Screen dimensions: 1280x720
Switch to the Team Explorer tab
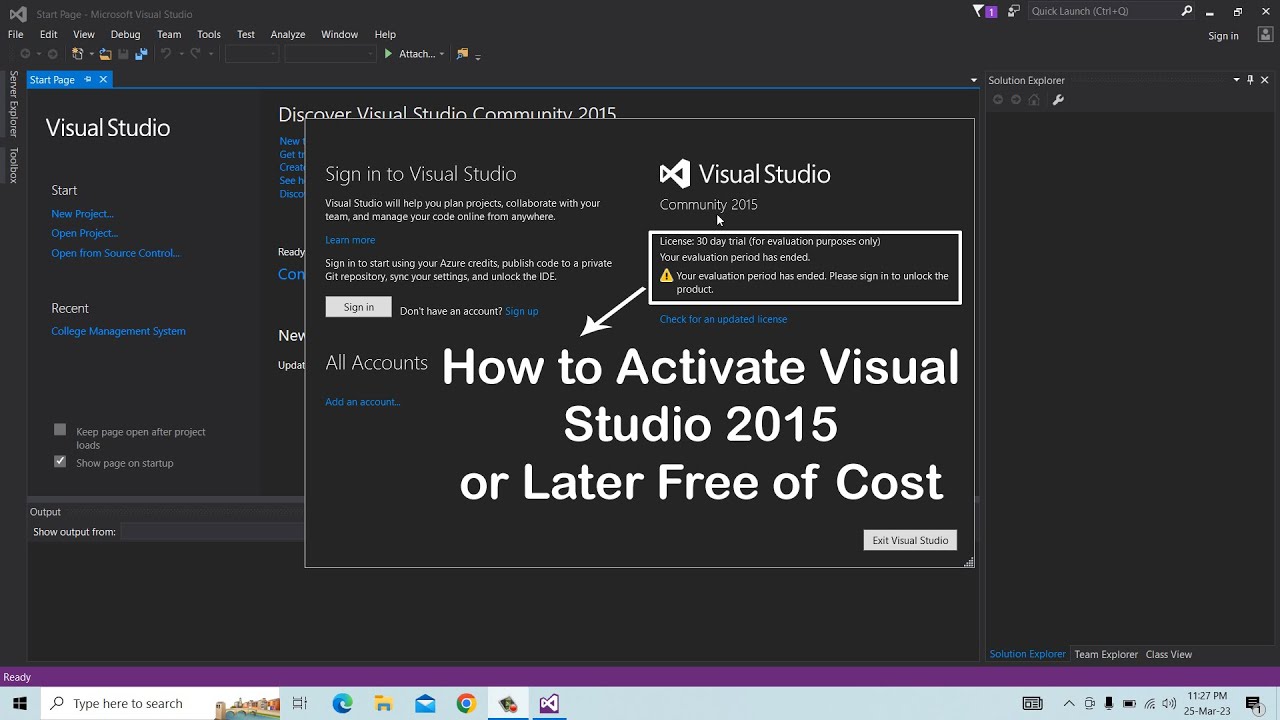1106,654
